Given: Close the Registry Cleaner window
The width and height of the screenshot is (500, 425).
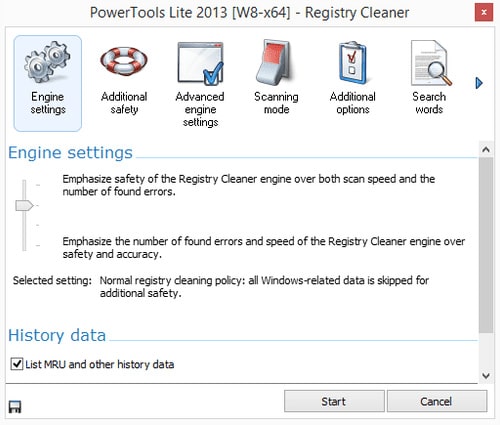Looking at the screenshot, I should [x=484, y=13].
